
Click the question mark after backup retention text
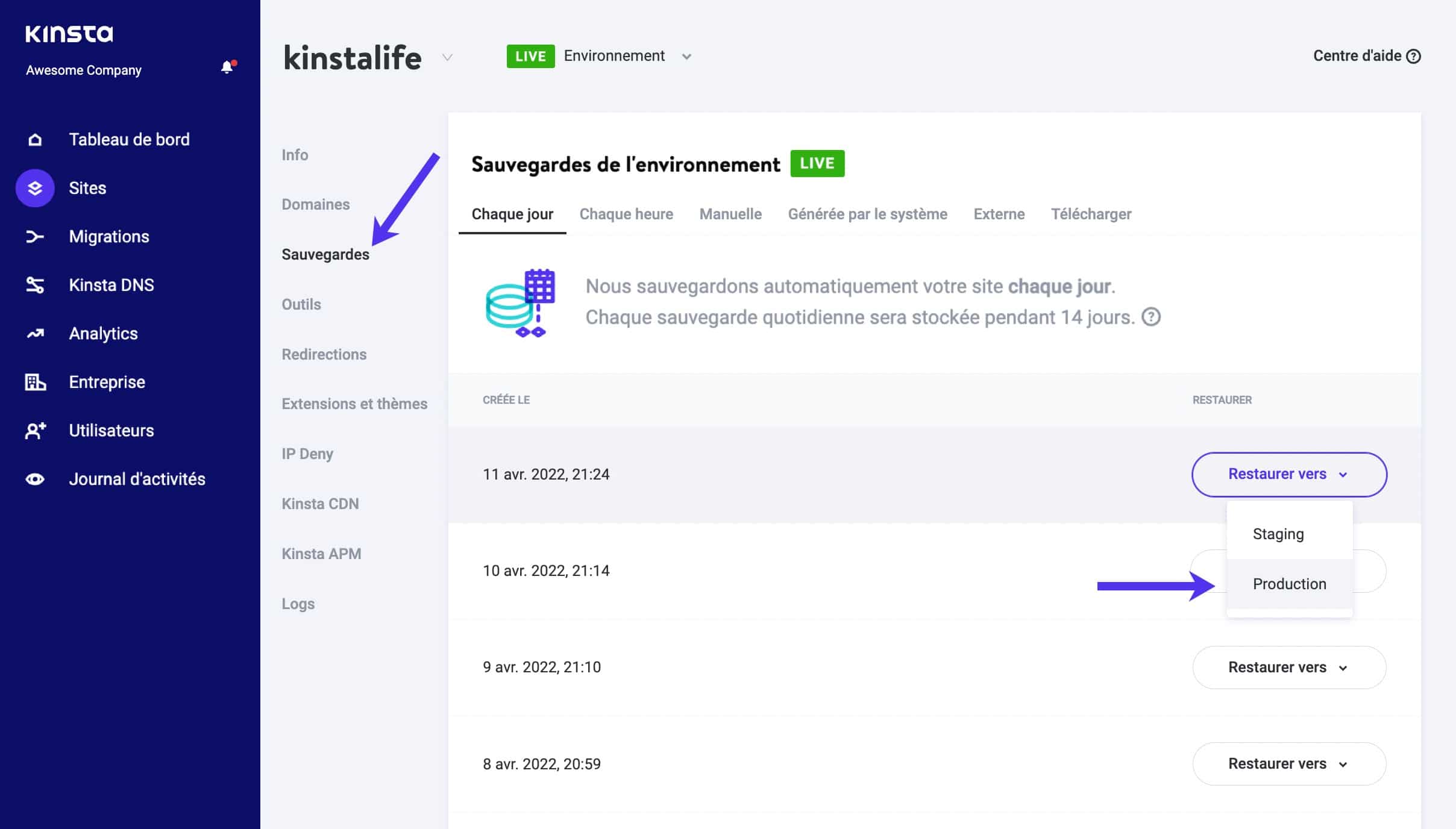tap(1152, 317)
